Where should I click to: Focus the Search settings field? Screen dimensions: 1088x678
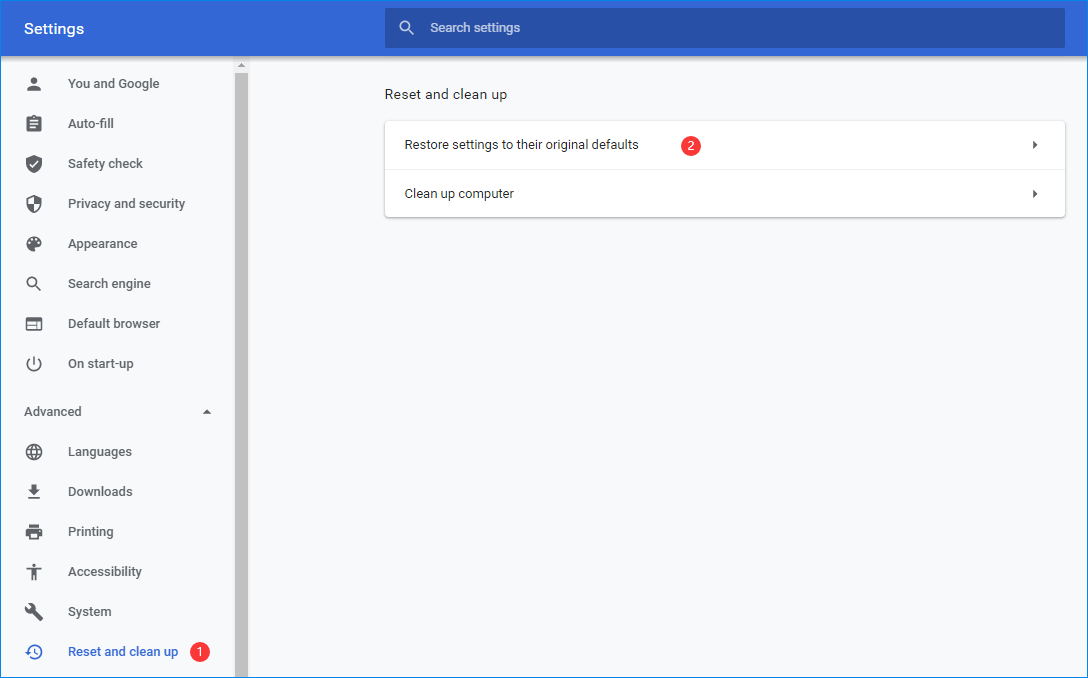(724, 28)
